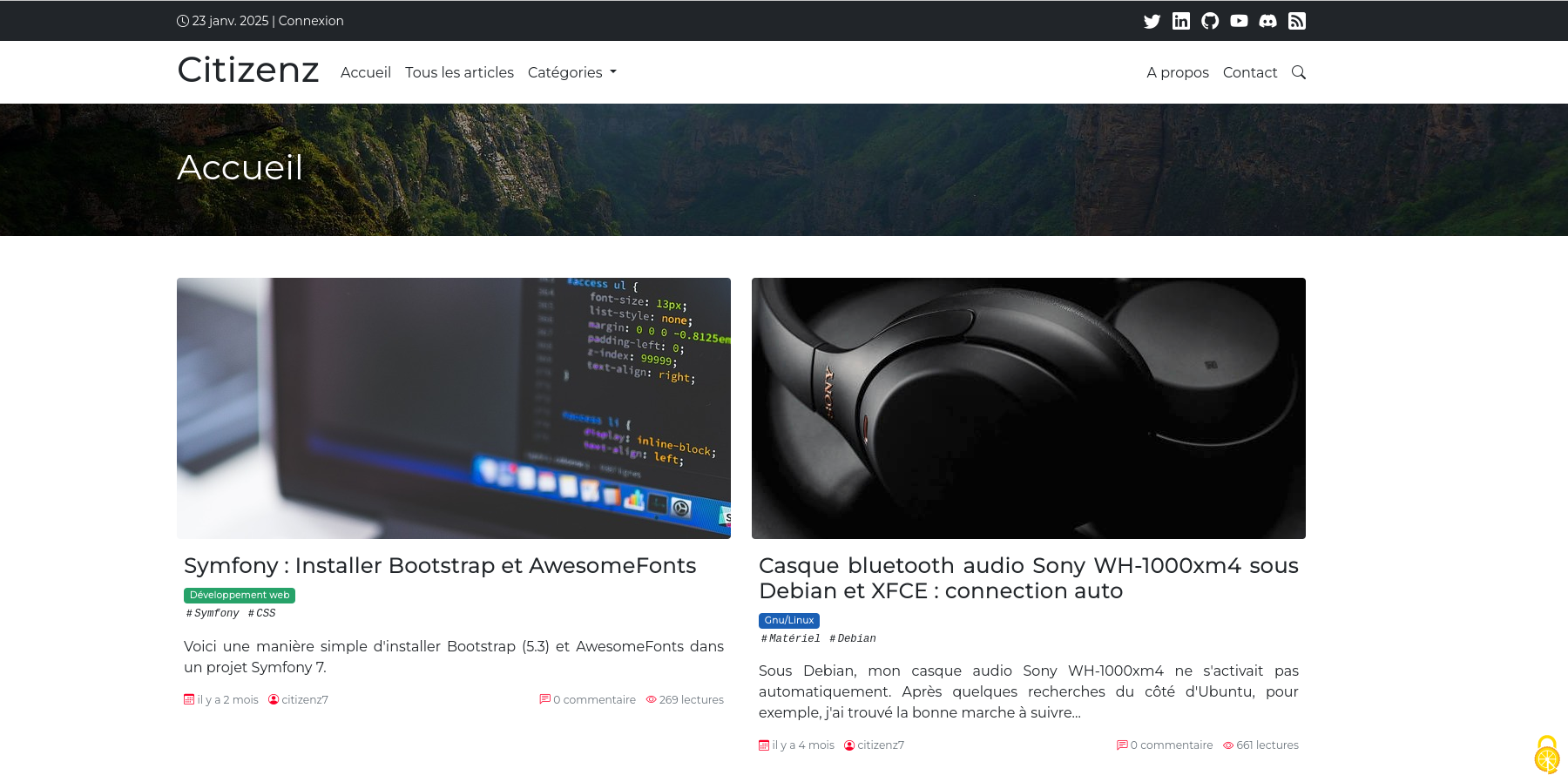
Task: Click '0 commentaire' on Symfony article
Action: pyautogui.click(x=594, y=699)
